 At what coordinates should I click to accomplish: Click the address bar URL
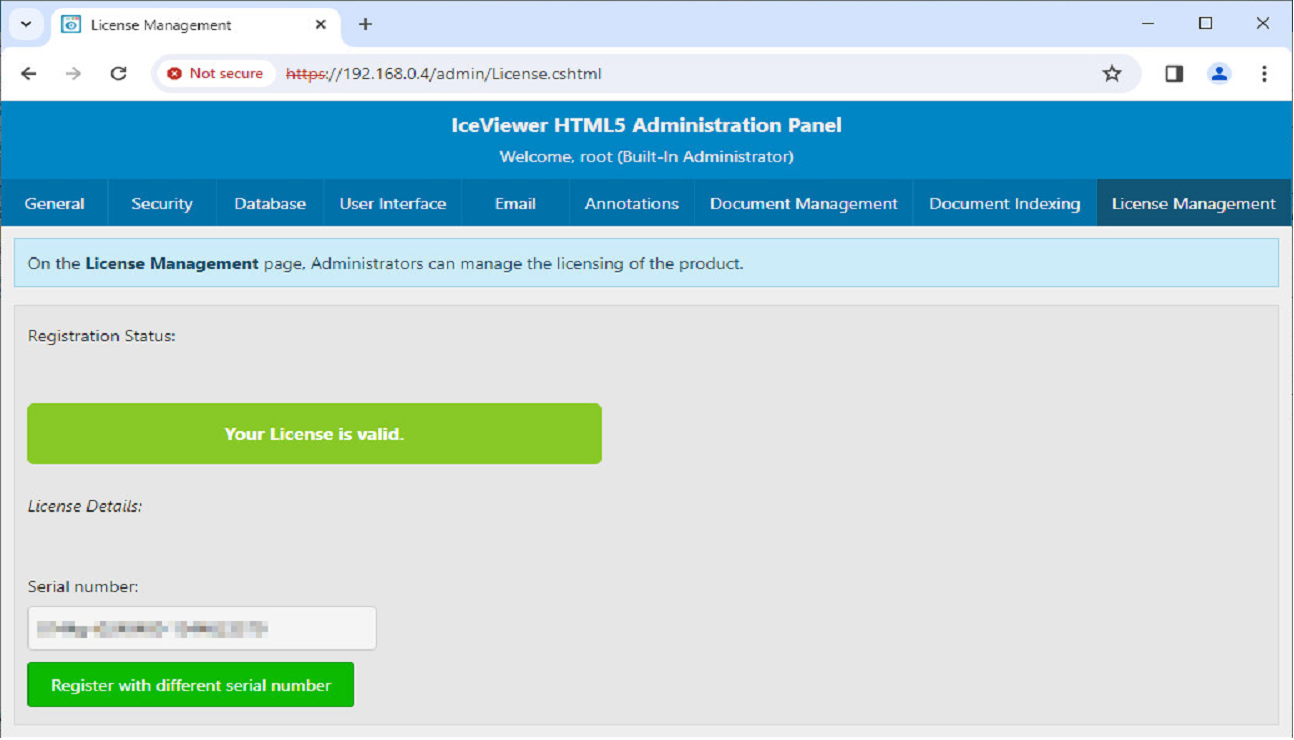(x=444, y=73)
